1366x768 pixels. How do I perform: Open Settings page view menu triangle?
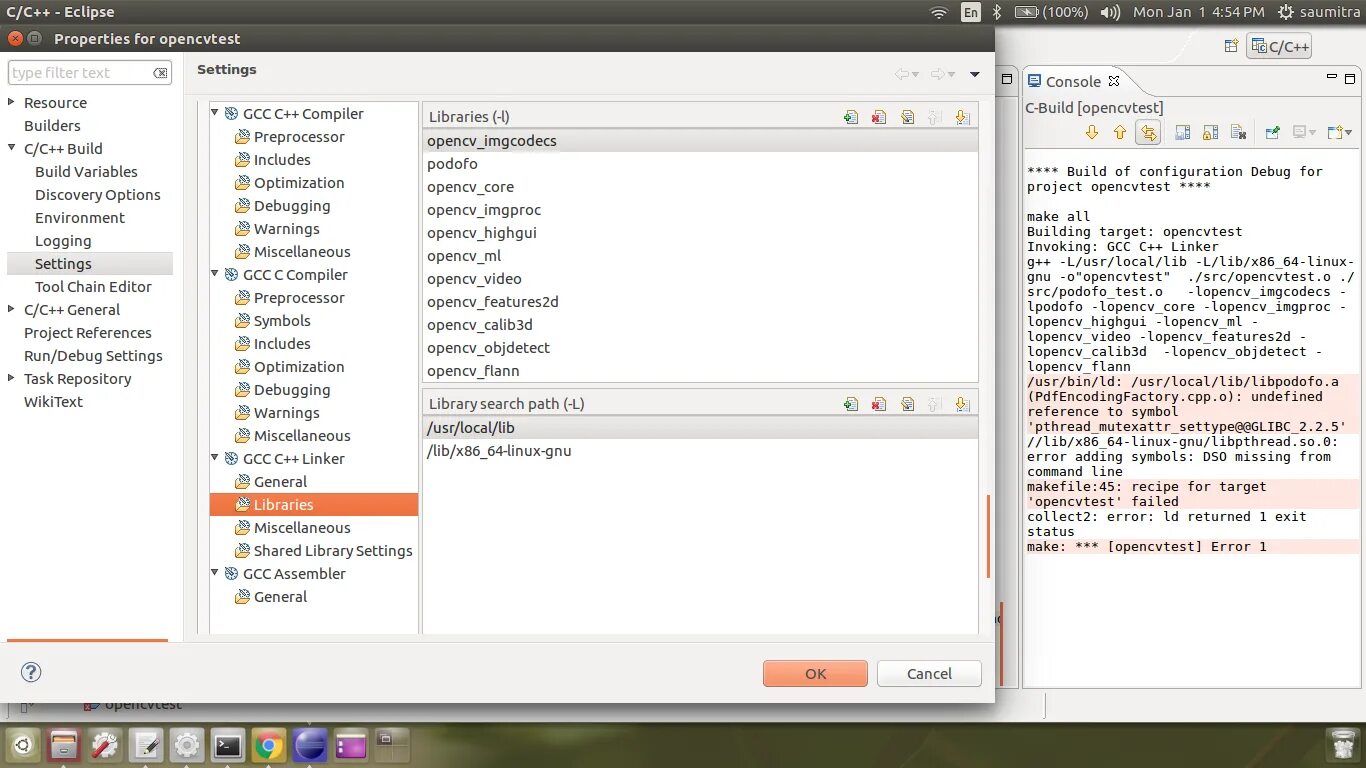click(975, 74)
